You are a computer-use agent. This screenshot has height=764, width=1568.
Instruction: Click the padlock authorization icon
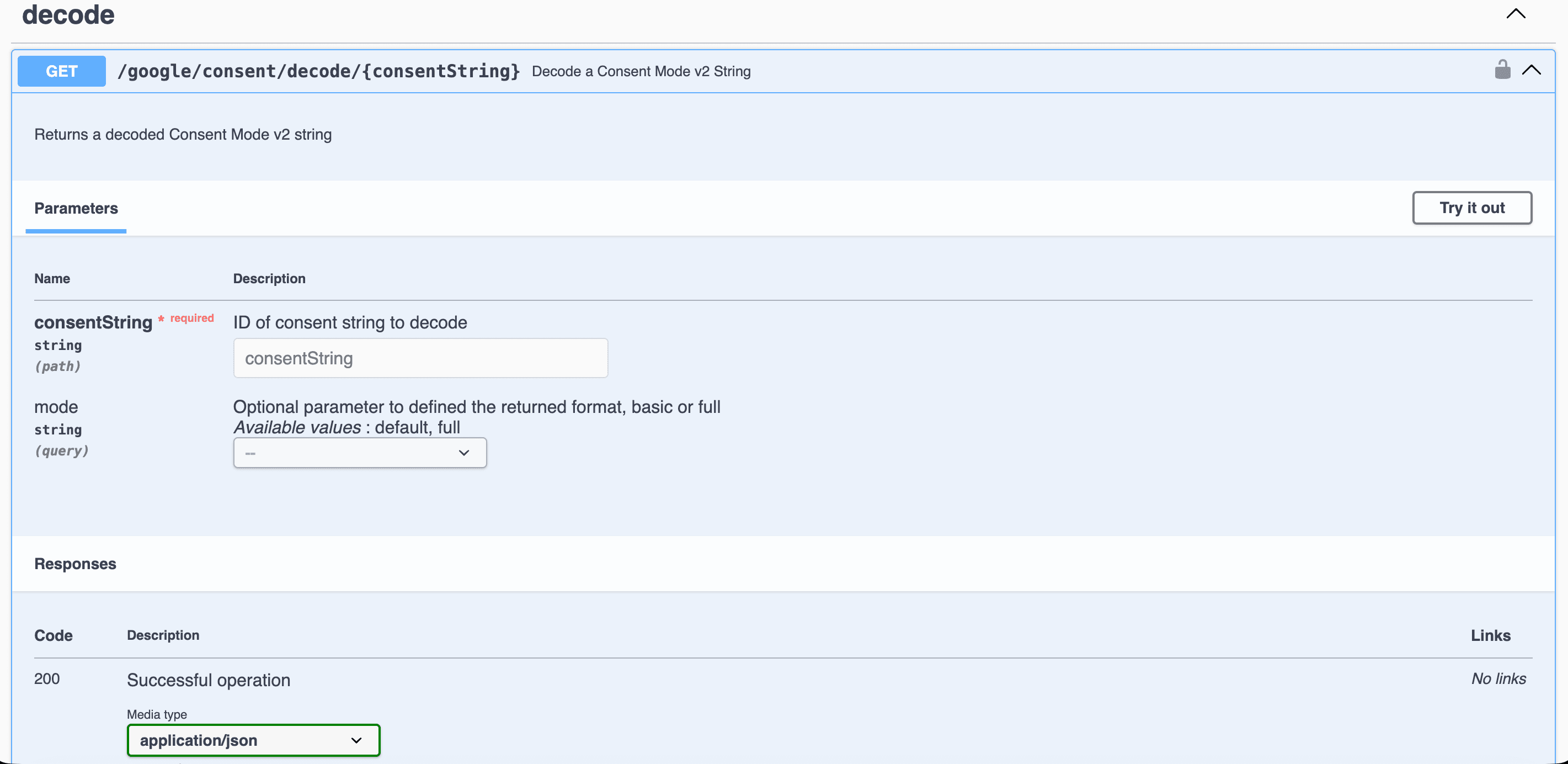pyautogui.click(x=1503, y=70)
